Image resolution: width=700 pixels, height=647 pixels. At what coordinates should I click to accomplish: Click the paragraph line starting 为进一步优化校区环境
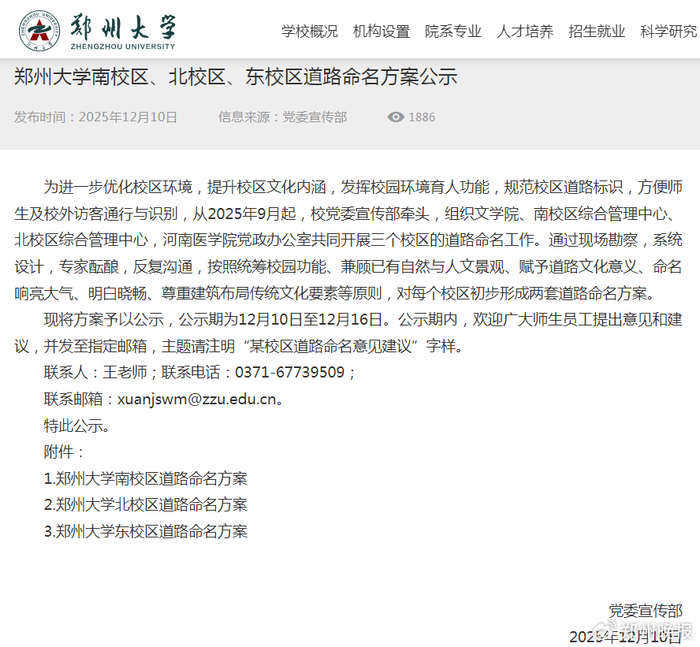(363, 187)
